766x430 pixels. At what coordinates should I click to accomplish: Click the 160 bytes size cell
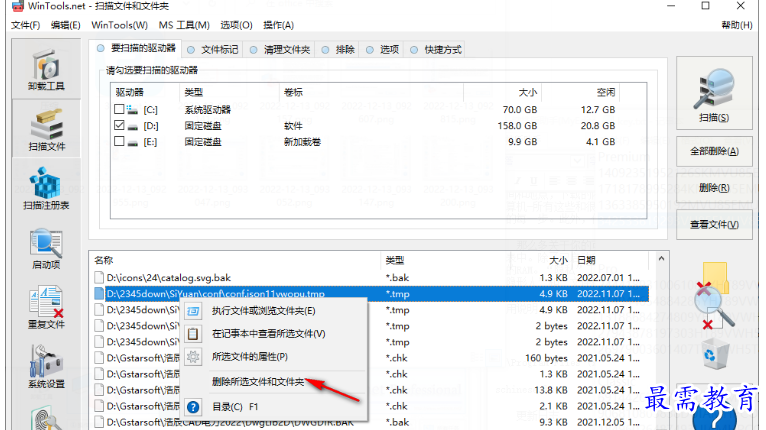pos(546,358)
